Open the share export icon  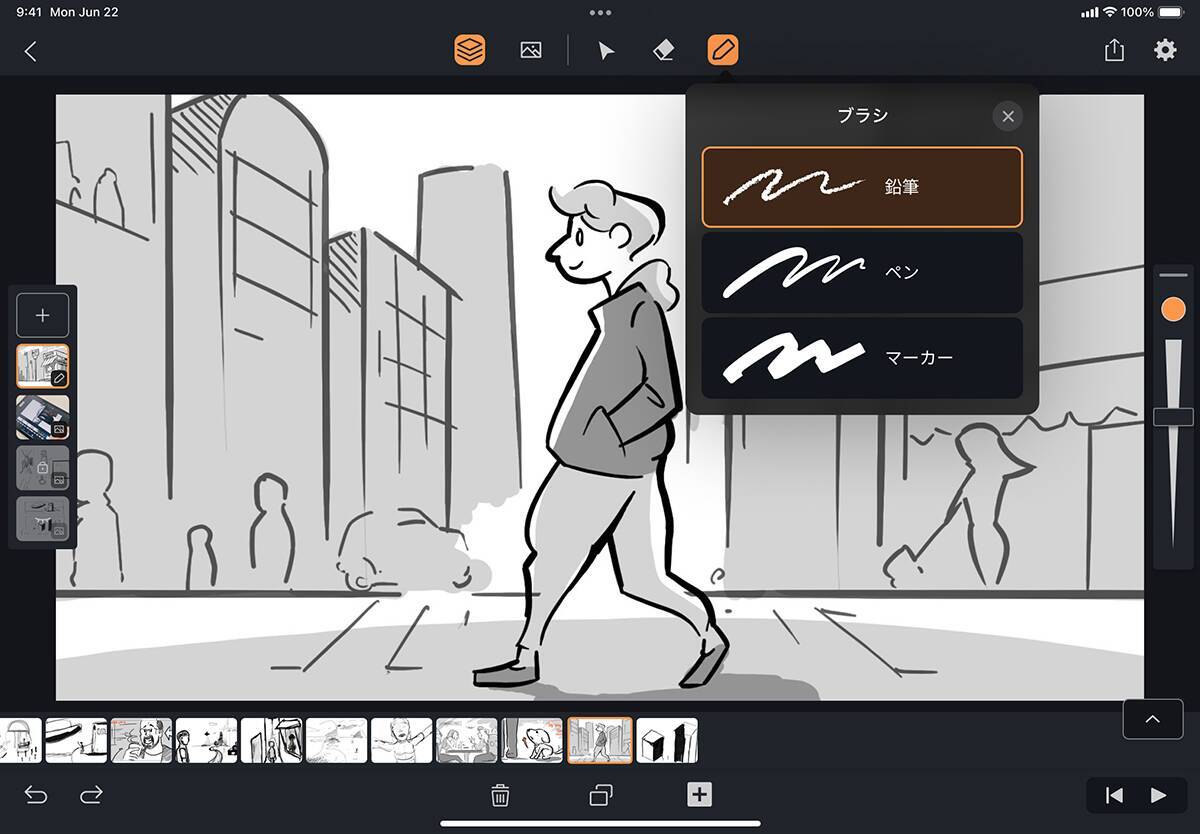pyautogui.click(x=1114, y=50)
